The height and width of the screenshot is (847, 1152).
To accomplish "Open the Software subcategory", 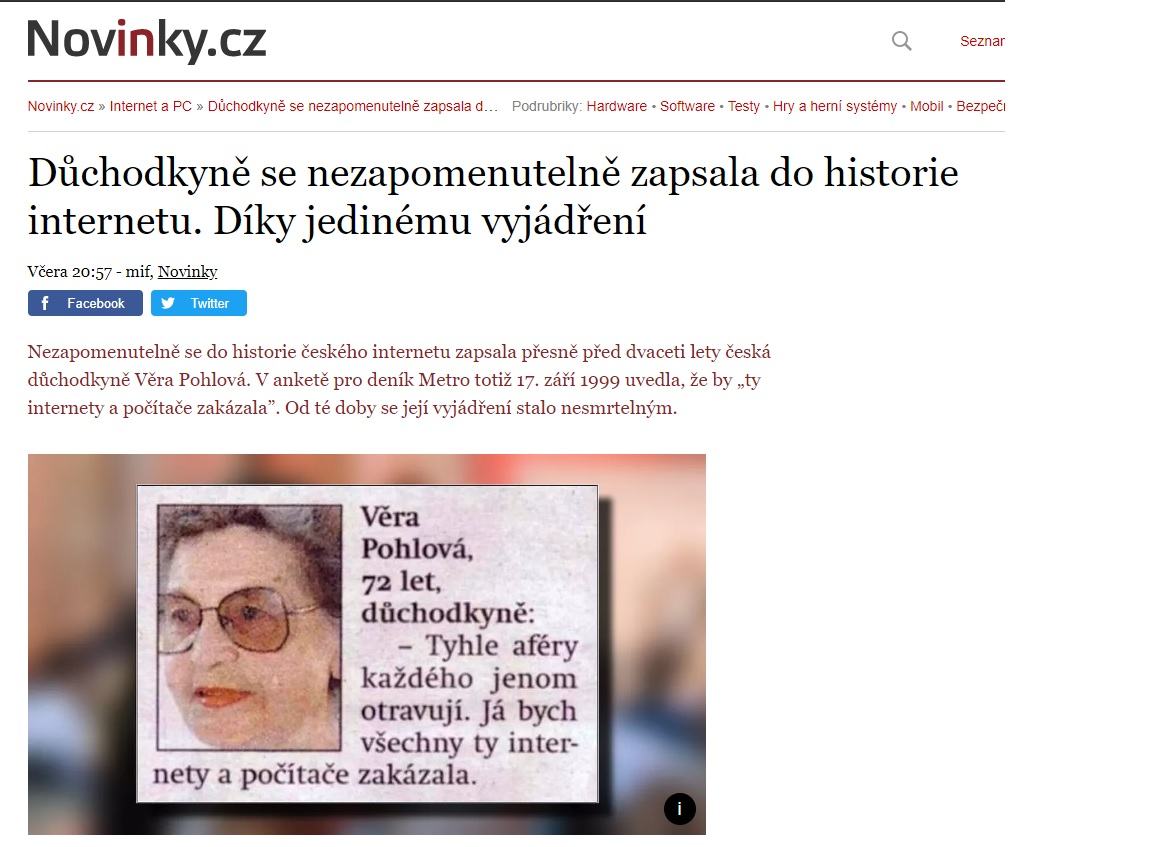I will point(687,107).
